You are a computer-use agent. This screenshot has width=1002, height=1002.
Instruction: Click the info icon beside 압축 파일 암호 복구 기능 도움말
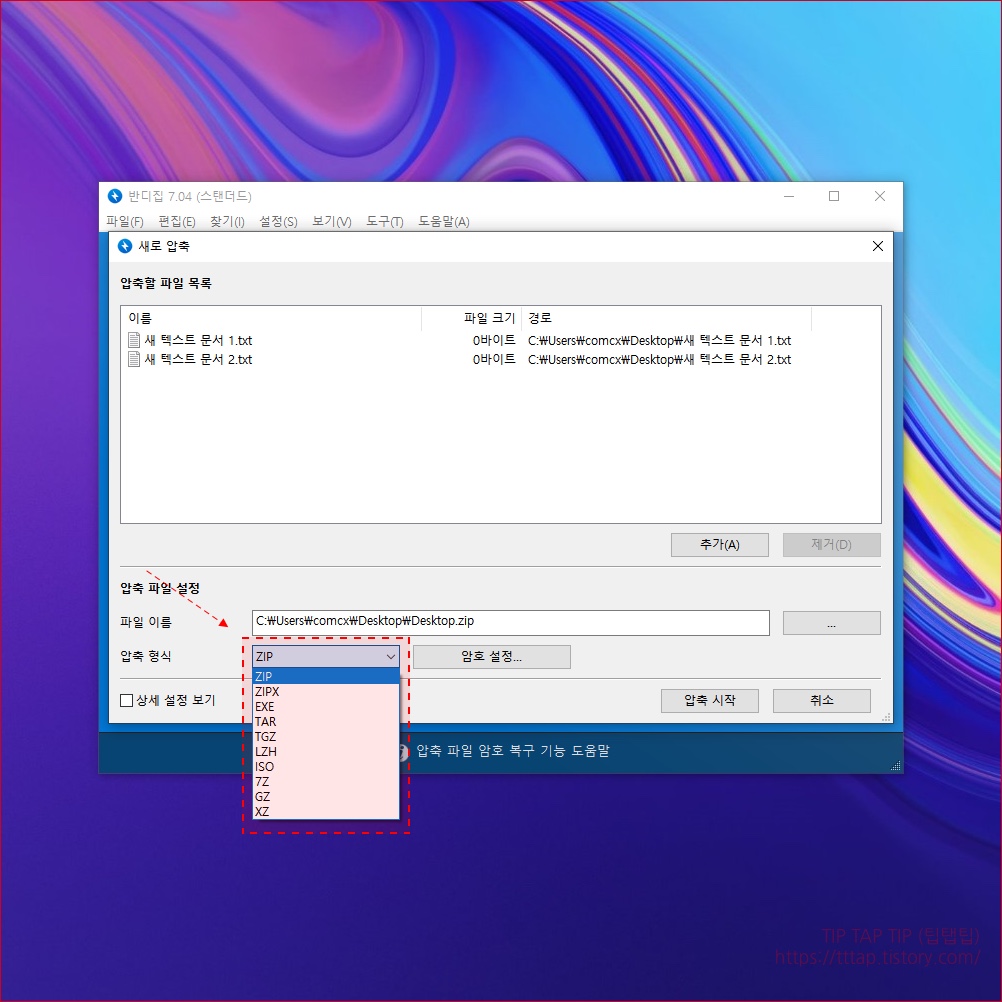(x=403, y=752)
